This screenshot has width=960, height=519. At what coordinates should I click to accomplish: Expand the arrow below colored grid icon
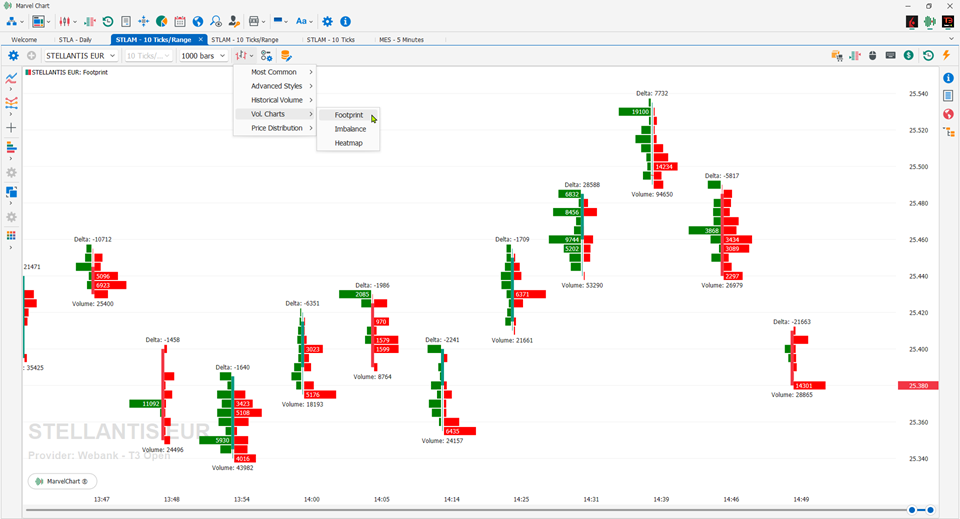tap(11, 247)
